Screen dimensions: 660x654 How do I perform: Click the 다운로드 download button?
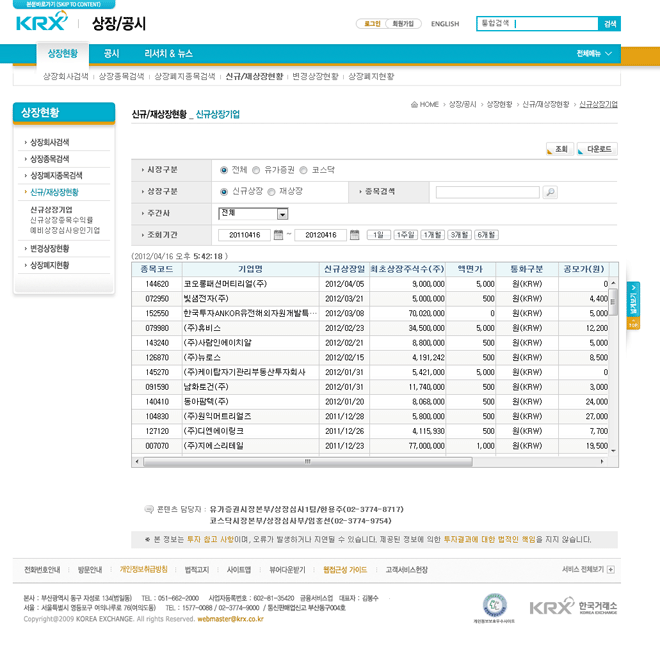pyautogui.click(x=595, y=149)
